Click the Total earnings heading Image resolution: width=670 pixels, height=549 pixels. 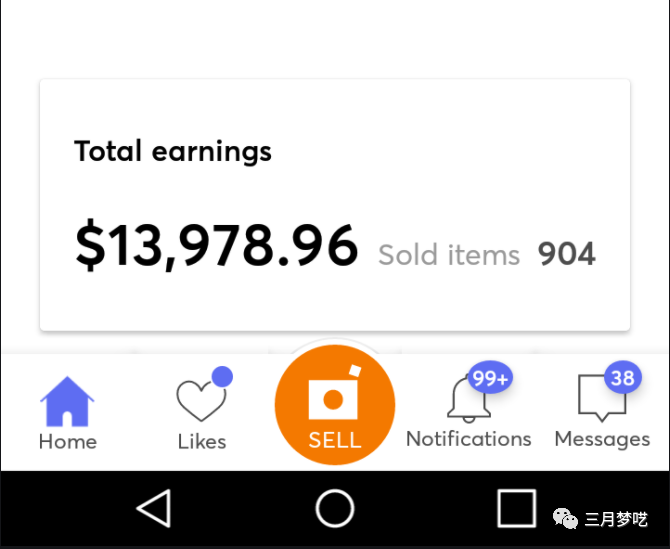173,152
